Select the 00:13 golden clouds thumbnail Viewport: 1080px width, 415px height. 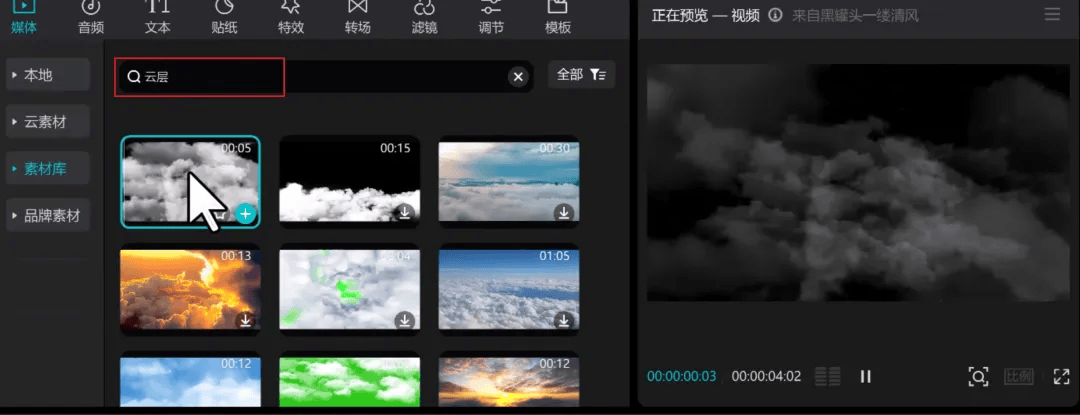(x=190, y=290)
